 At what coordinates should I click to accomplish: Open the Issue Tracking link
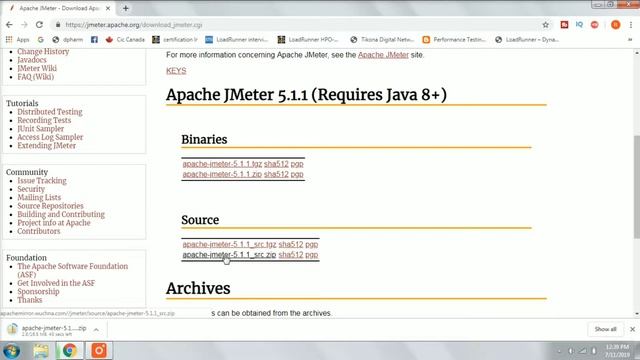click(x=42, y=181)
